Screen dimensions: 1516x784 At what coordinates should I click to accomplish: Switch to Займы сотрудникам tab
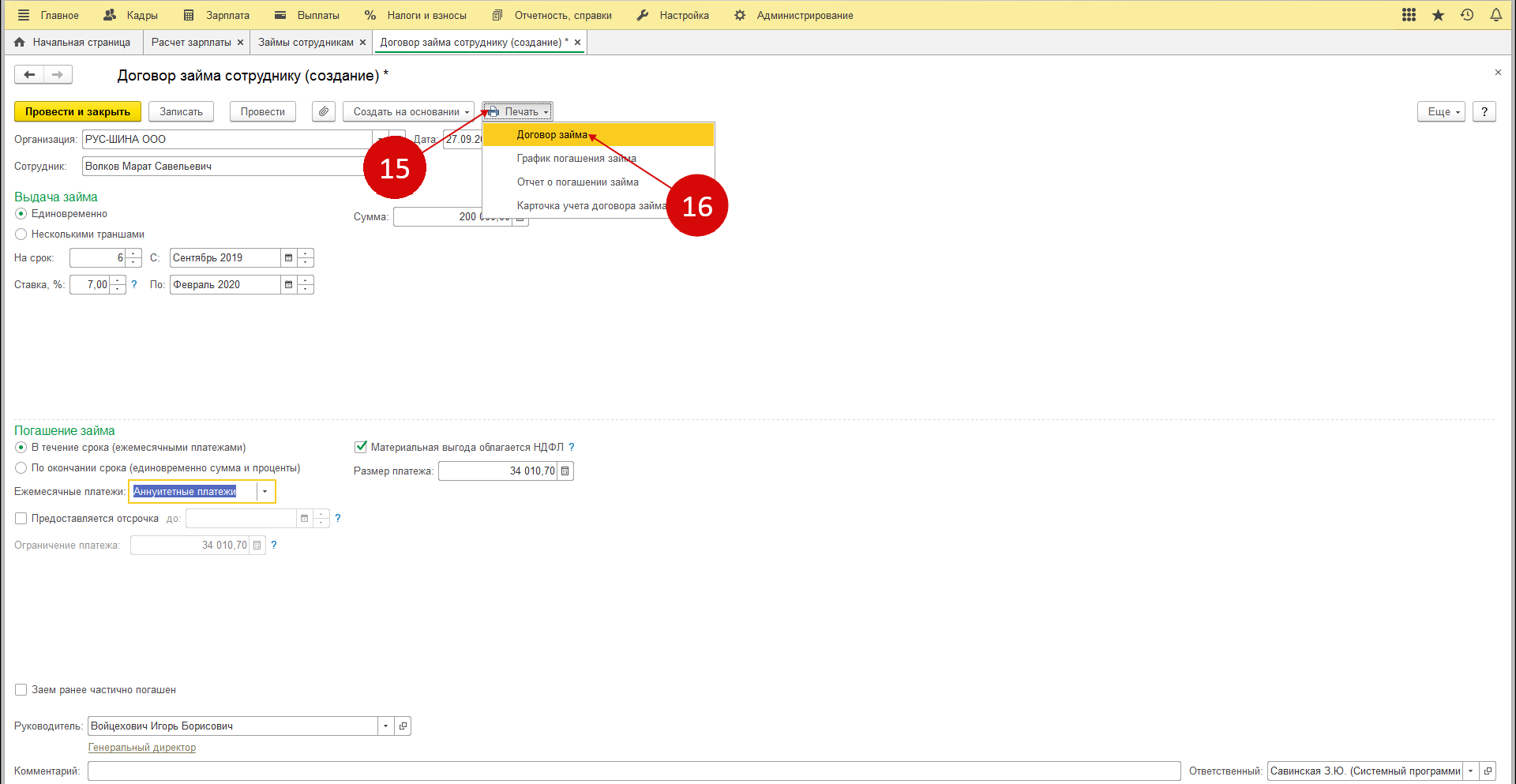(306, 42)
